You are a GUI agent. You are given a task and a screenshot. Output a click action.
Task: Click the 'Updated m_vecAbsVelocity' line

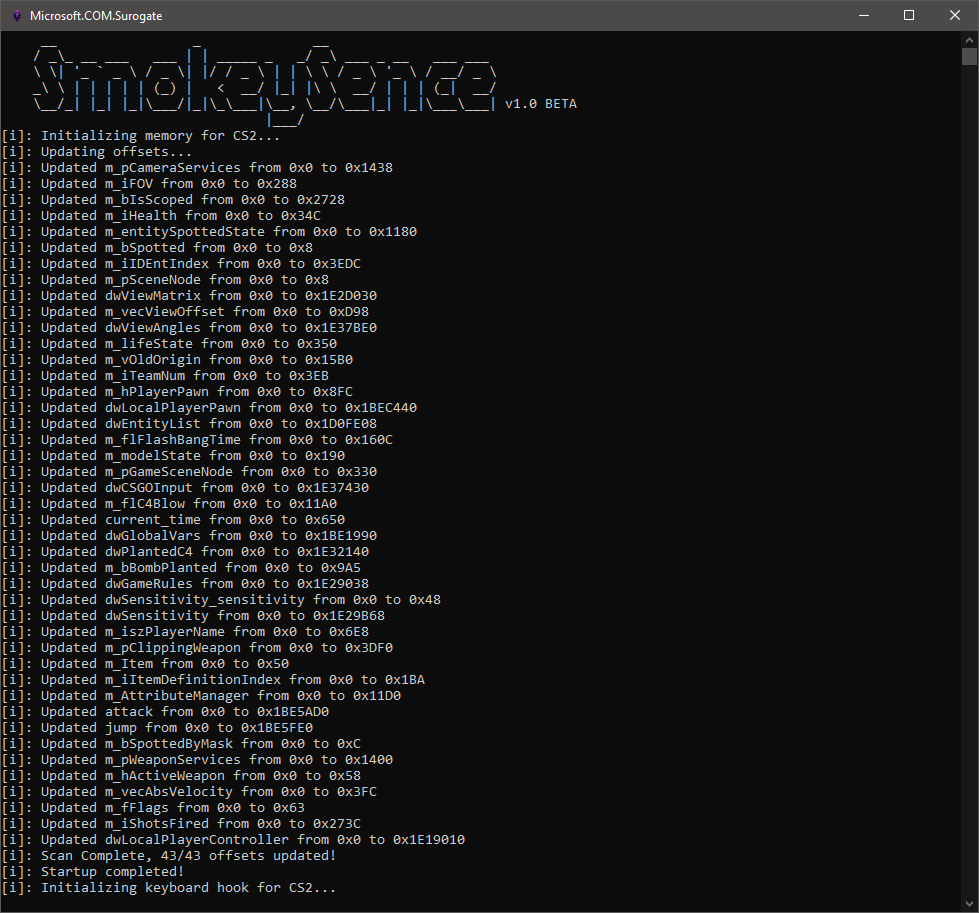click(x=189, y=792)
